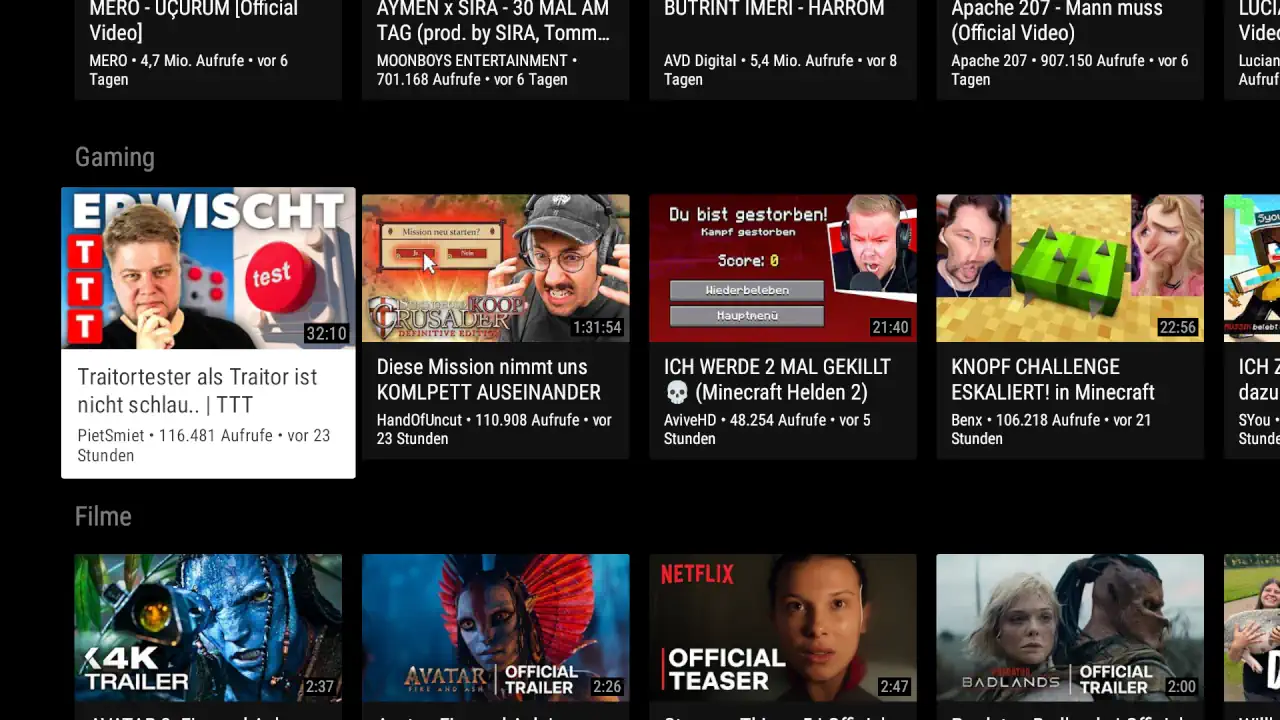
Task: Click the 2:37 duration badge
Action: (x=319, y=686)
